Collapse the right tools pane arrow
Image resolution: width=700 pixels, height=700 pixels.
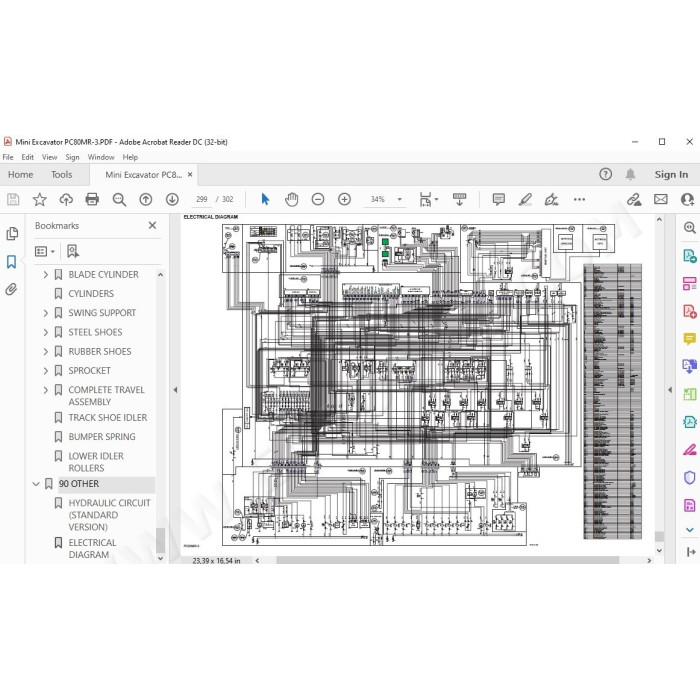coord(670,390)
